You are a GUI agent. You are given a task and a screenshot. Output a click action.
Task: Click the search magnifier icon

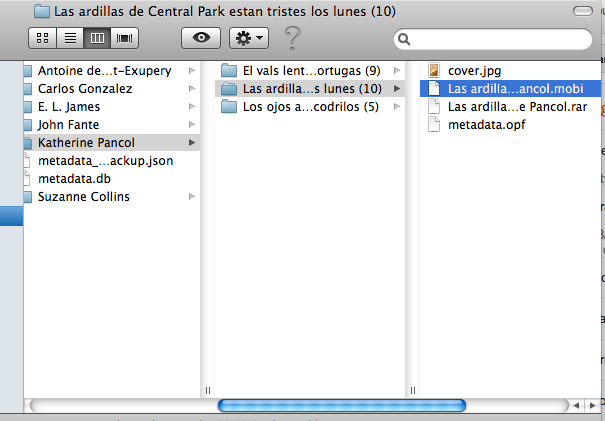(404, 39)
